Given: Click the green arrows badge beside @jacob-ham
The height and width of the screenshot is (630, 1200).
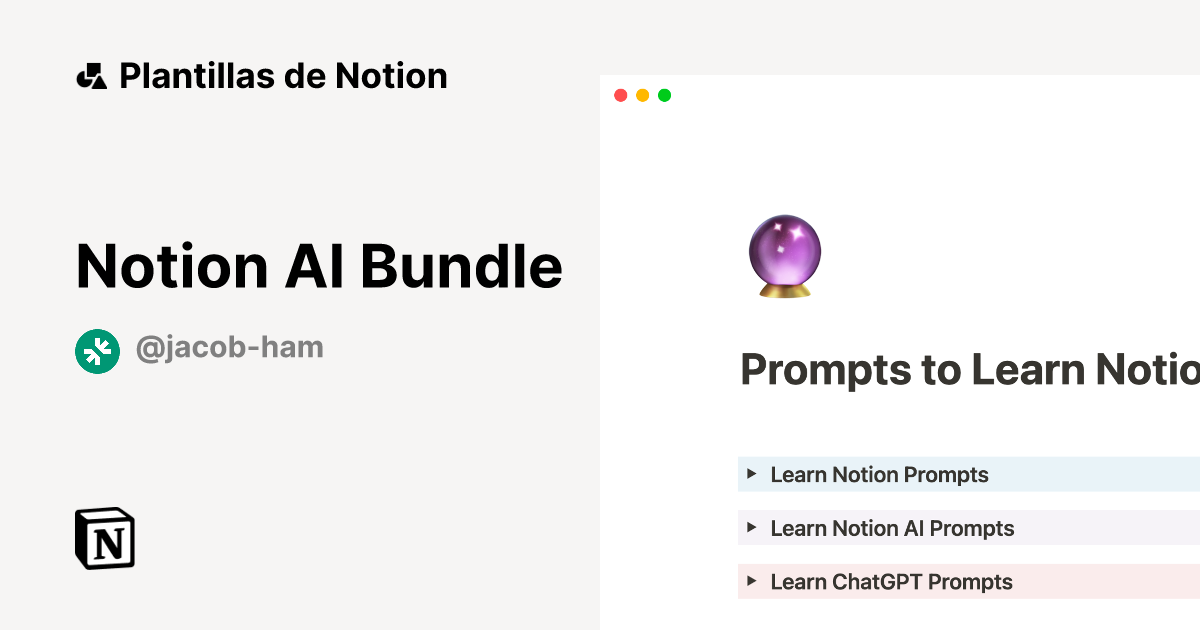Looking at the screenshot, I should [96, 351].
